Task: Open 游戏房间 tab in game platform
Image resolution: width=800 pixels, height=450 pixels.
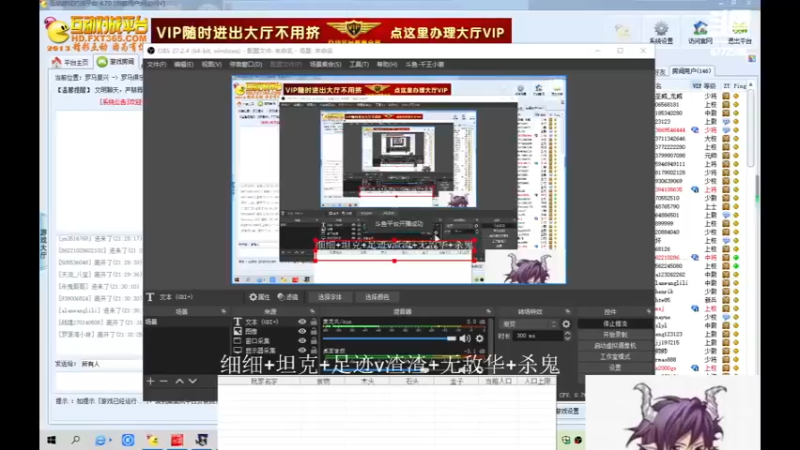Action: point(116,62)
